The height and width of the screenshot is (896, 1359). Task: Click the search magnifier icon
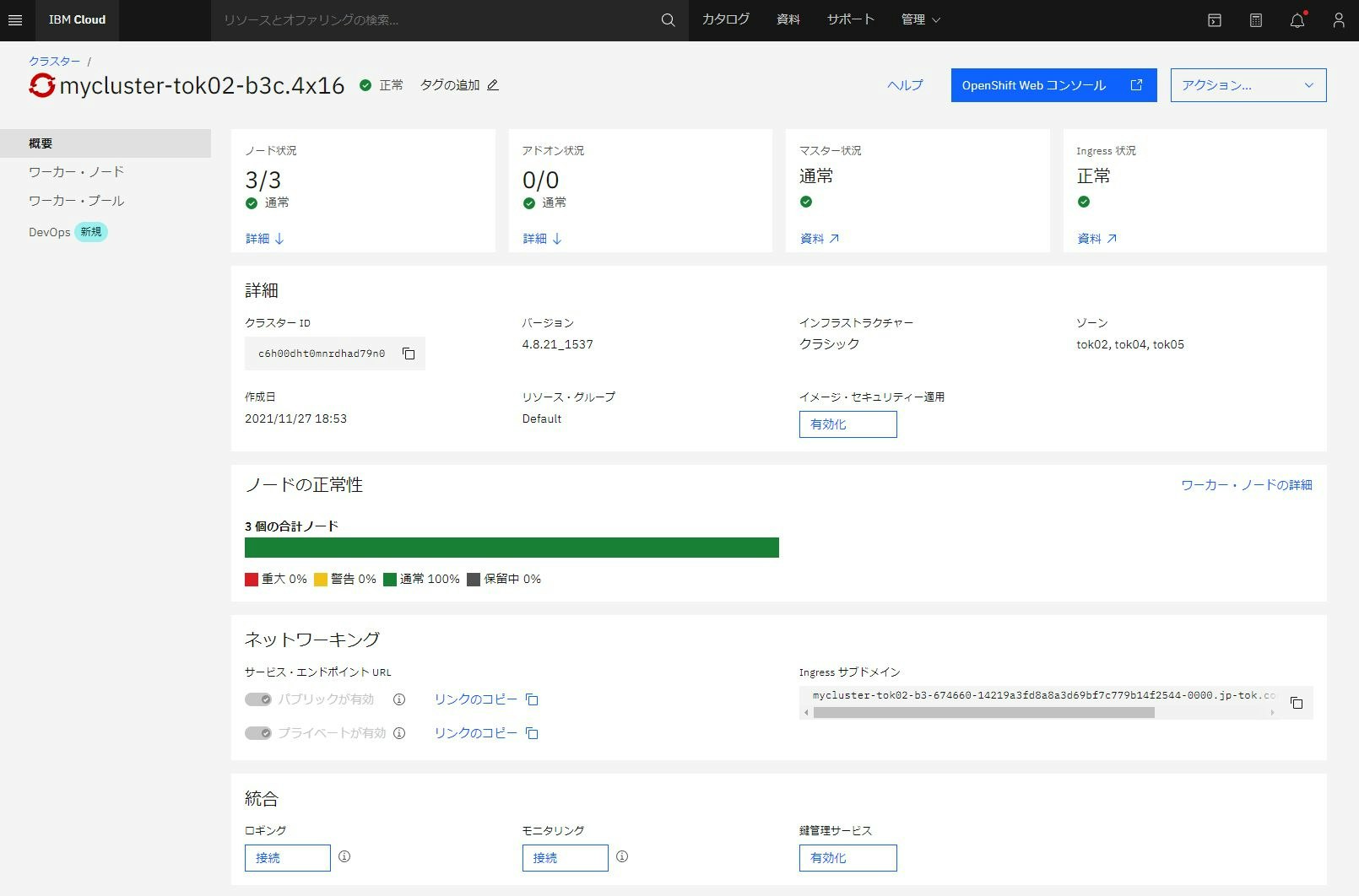667,19
